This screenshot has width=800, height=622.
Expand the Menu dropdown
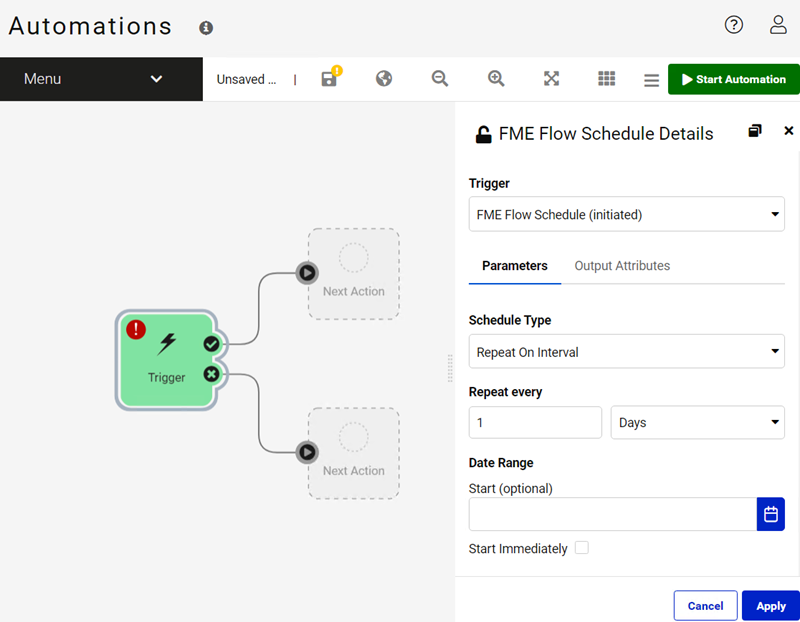click(x=102, y=79)
